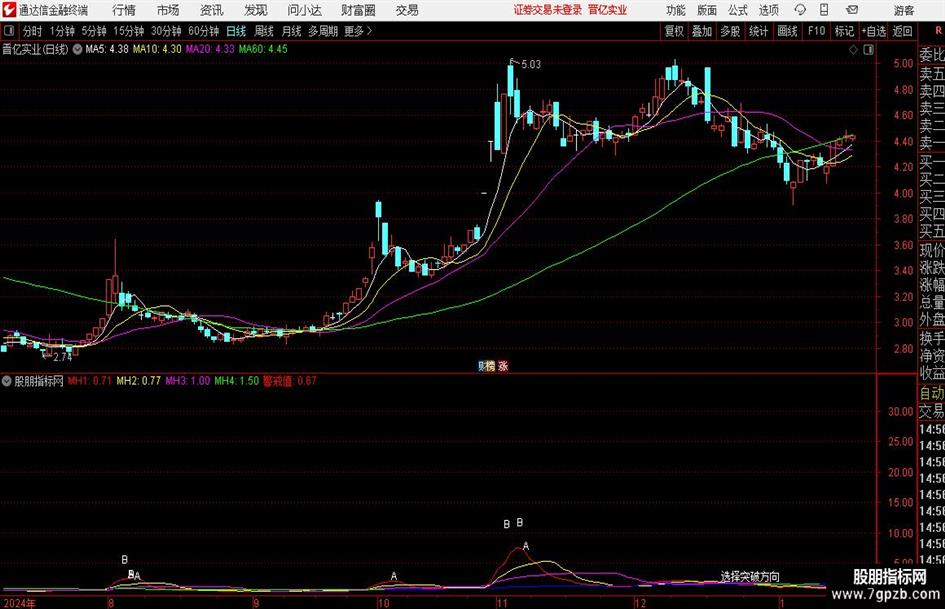Open the MA indicator settings round arrow

[77, 49]
